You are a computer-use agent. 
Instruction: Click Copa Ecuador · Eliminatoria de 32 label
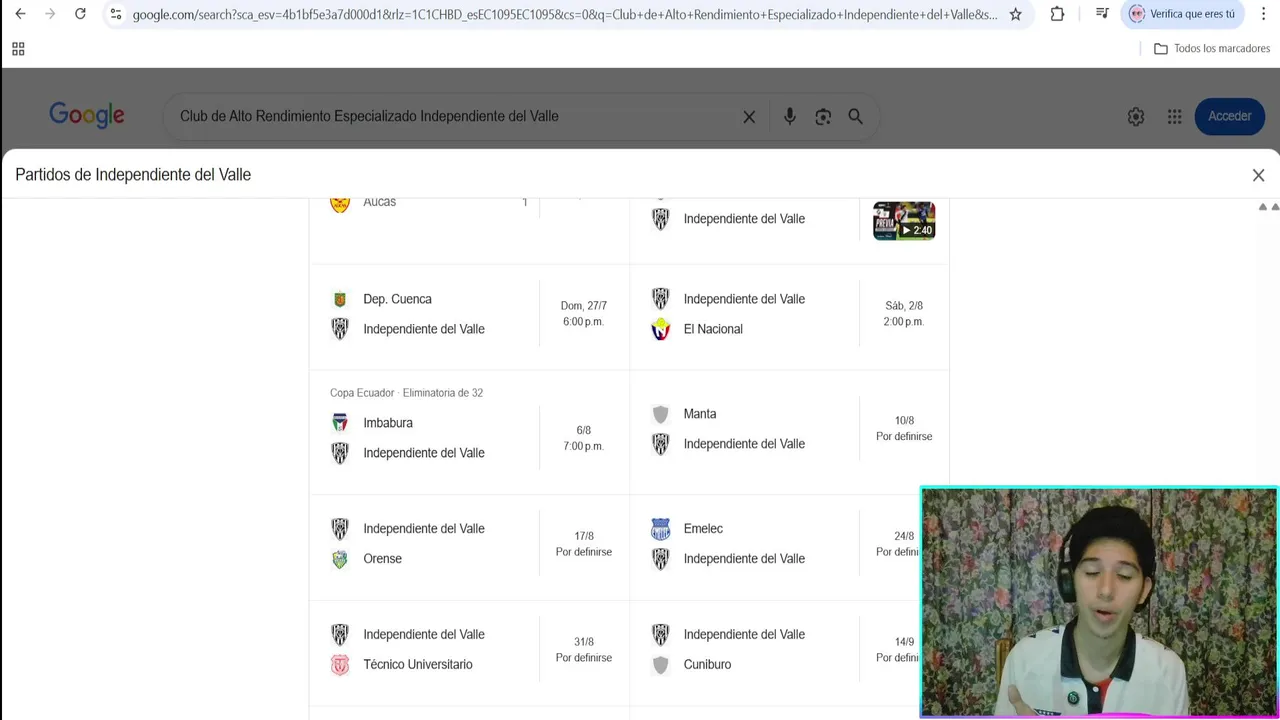pos(406,393)
